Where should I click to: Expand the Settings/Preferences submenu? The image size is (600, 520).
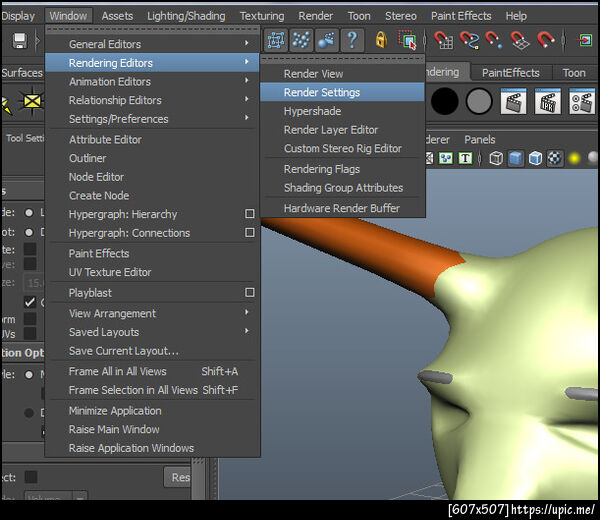152,119
